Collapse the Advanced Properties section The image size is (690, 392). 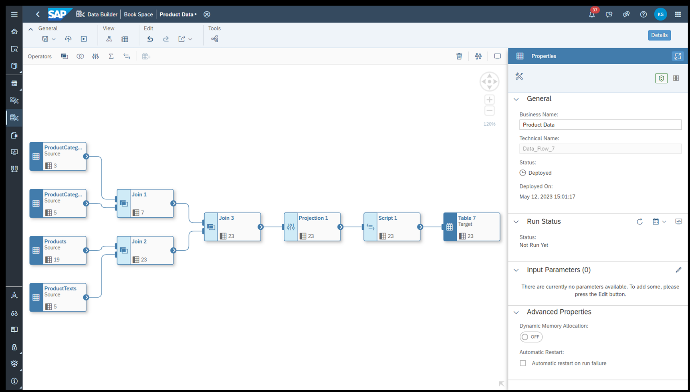516,312
